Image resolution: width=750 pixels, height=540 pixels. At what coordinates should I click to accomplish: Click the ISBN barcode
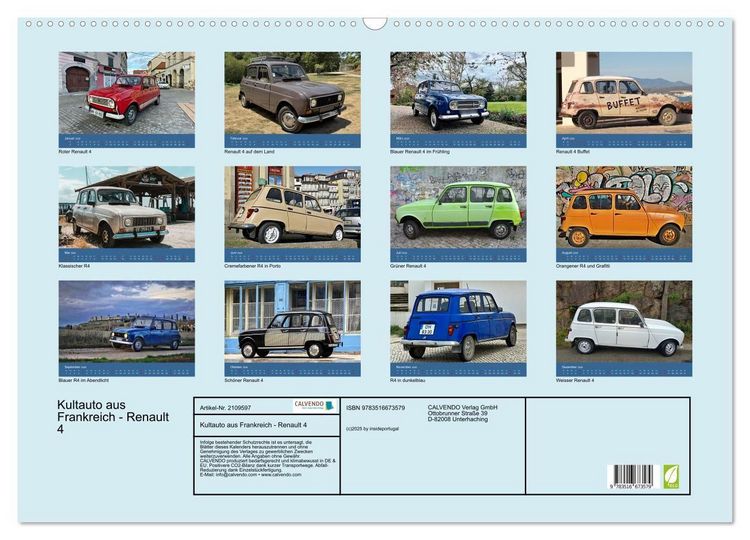point(633,476)
